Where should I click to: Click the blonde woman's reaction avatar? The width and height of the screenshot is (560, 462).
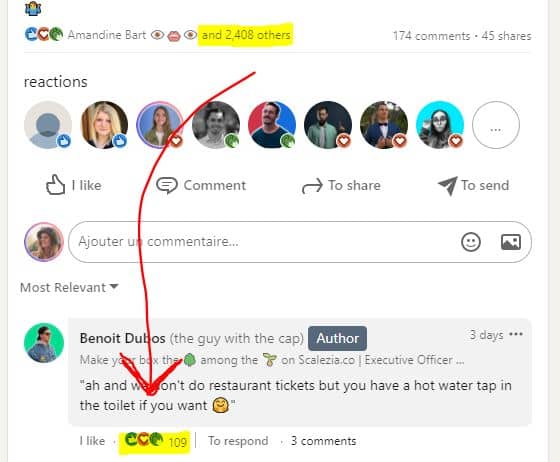pos(104,125)
